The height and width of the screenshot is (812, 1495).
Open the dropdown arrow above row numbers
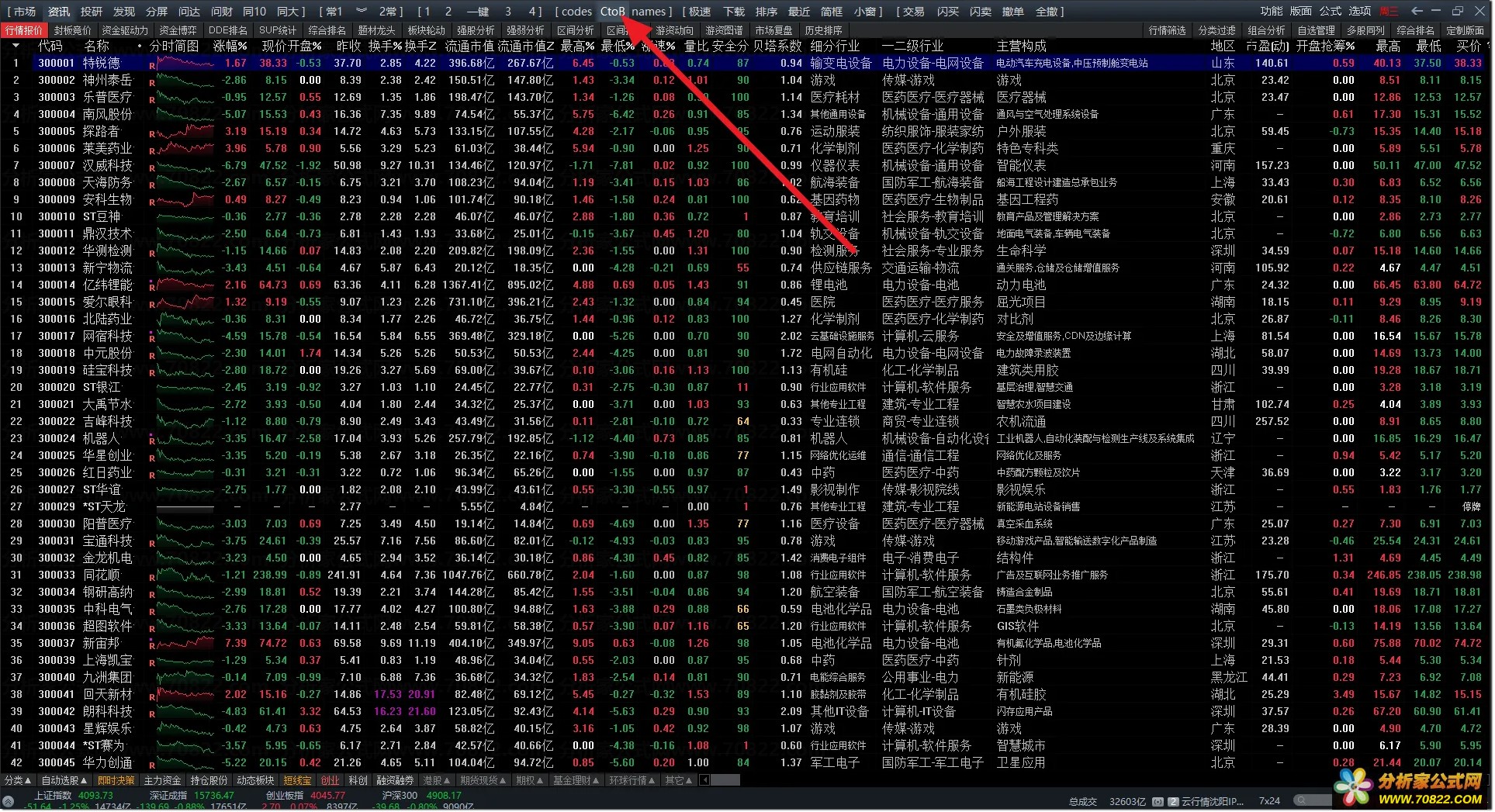coord(16,46)
